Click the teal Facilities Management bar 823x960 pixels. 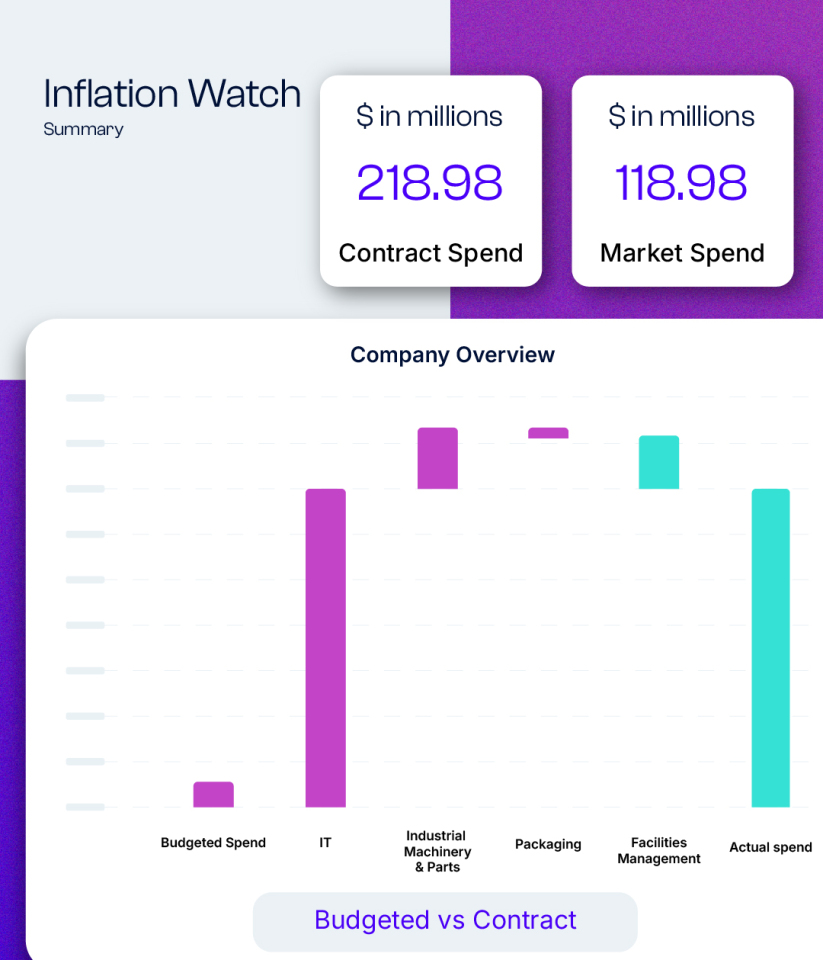point(659,462)
